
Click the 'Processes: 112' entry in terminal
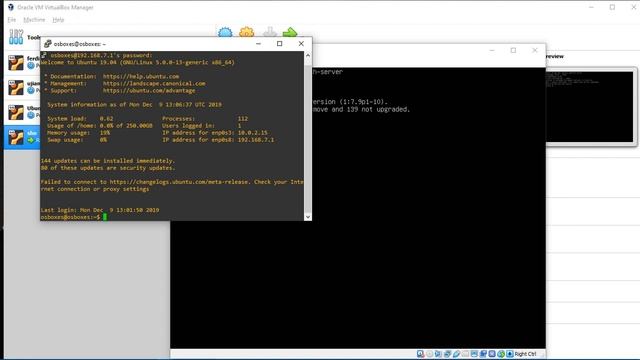[205, 118]
